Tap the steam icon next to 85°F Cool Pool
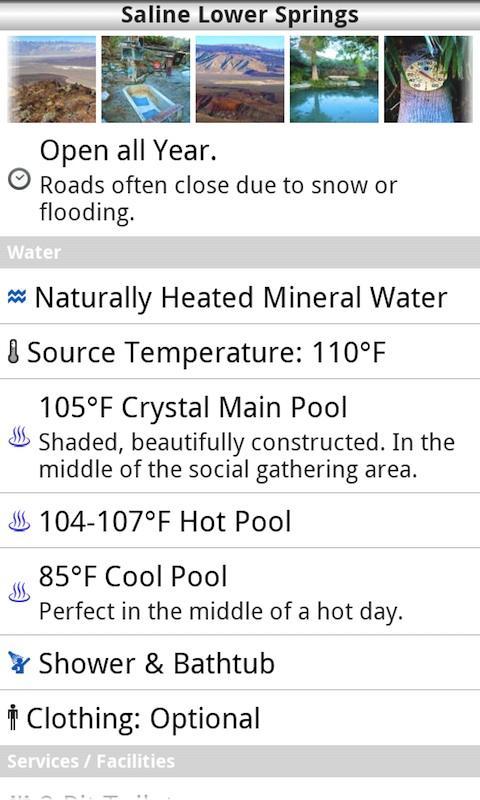The height and width of the screenshot is (800, 480). click(19, 592)
